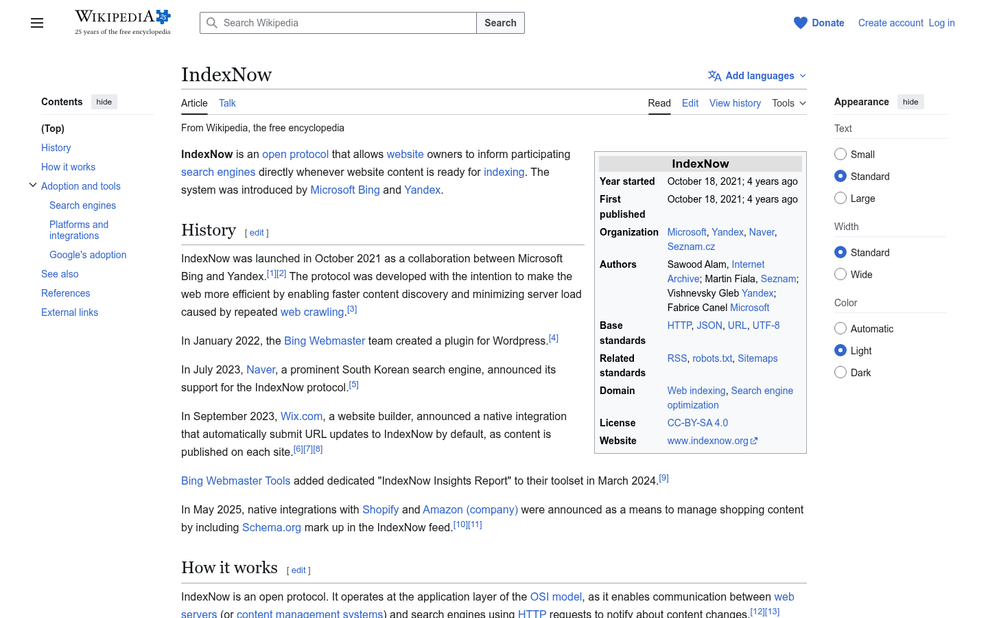Open the Microsoft Bing link in intro
Image resolution: width=988 pixels, height=618 pixels.
[345, 190]
